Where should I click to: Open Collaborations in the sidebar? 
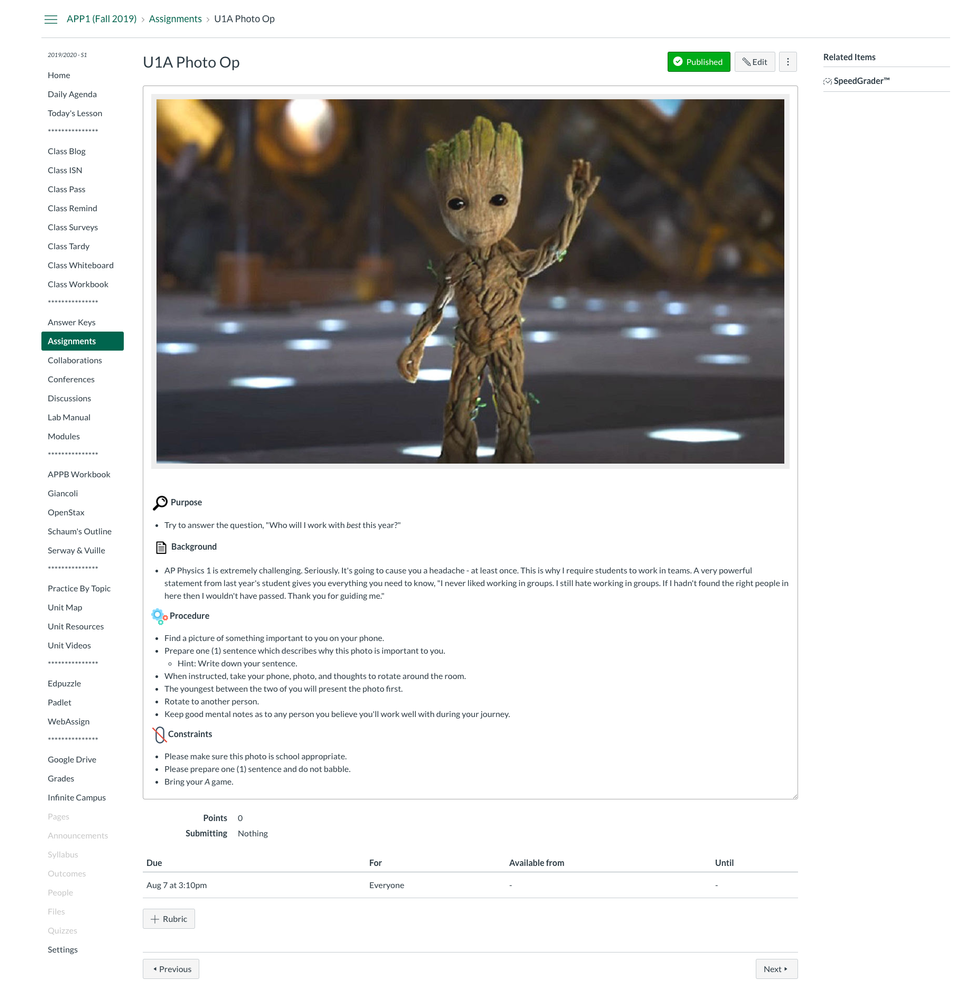click(x=75, y=361)
